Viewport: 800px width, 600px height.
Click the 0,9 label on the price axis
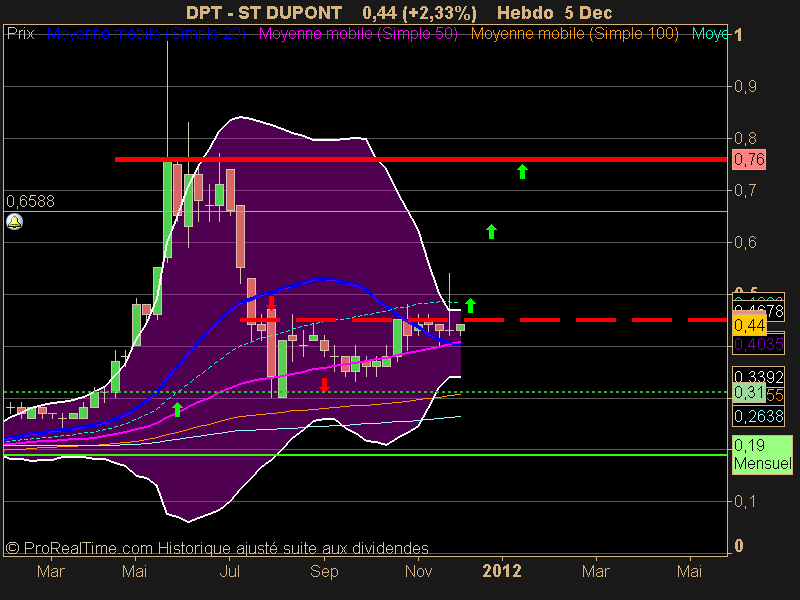745,86
